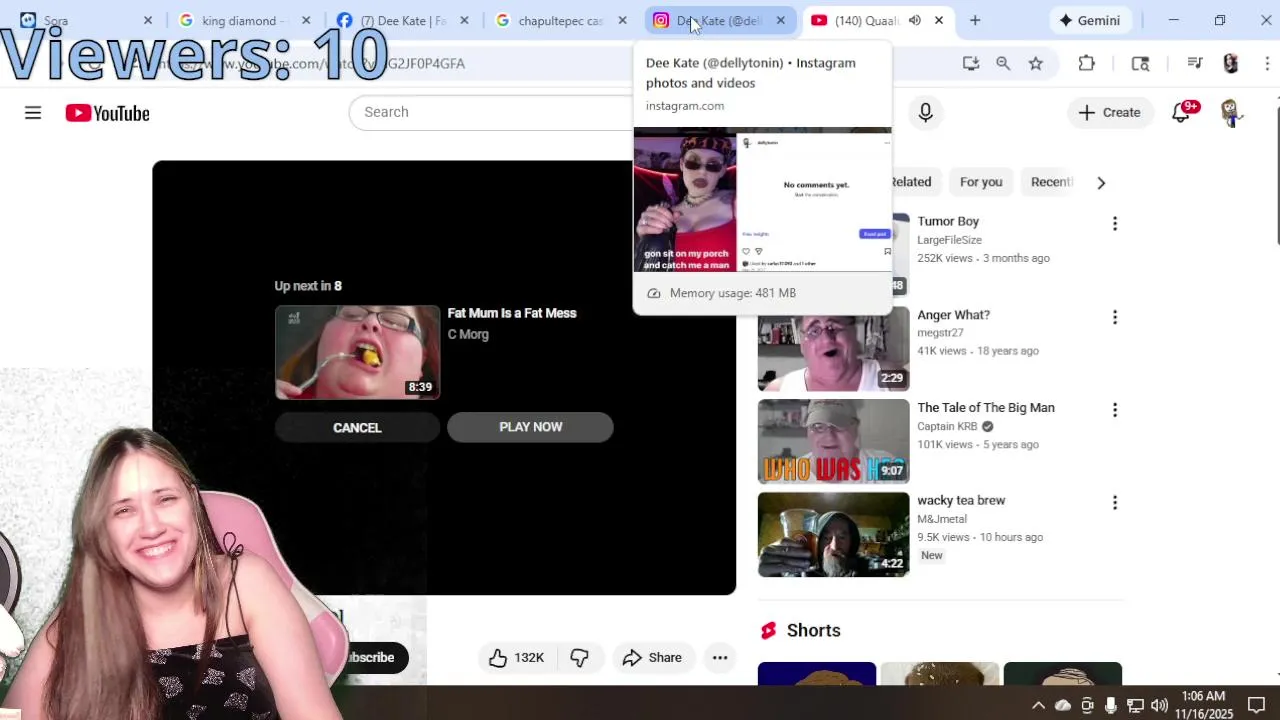Open options menu for Anger What? video
The image size is (1280, 720).
pyautogui.click(x=1115, y=317)
